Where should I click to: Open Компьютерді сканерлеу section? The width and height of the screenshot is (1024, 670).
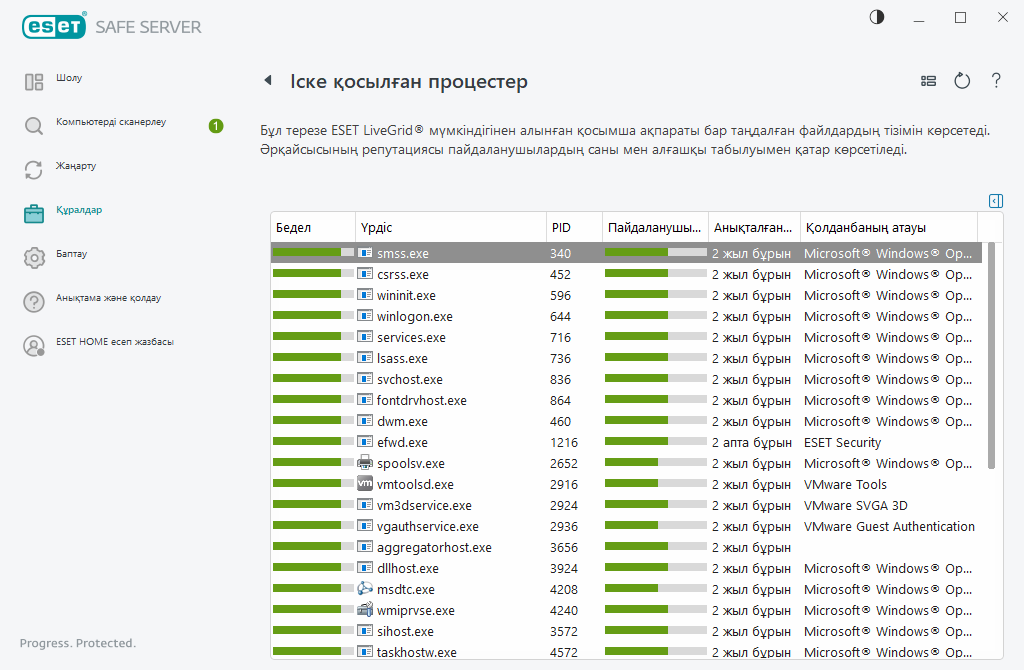coord(110,122)
